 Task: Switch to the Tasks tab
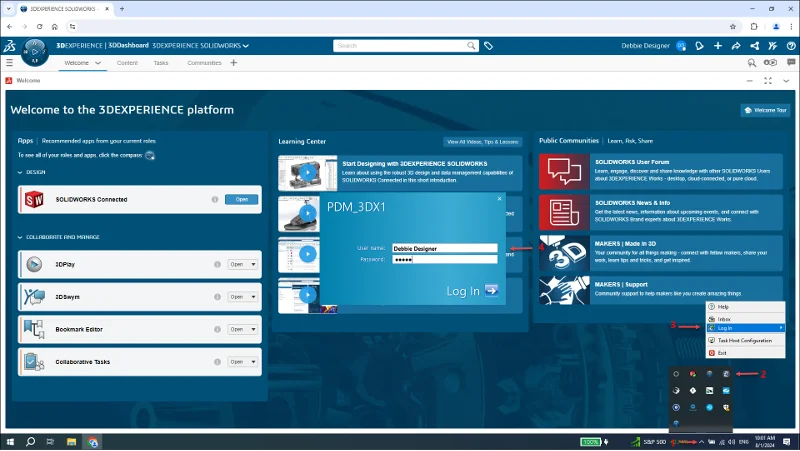161,63
